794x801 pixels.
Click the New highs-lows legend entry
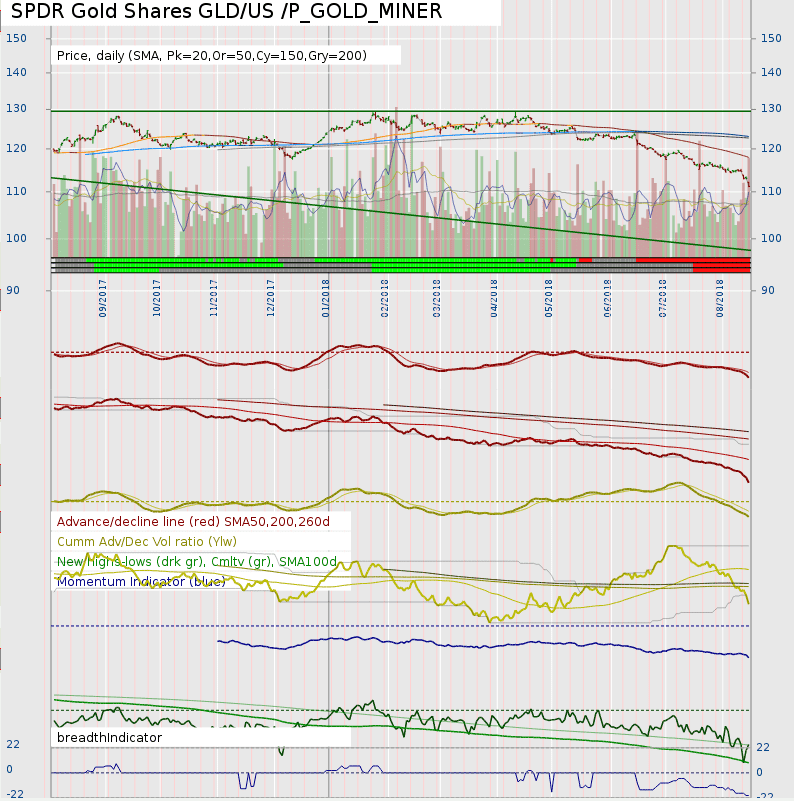pos(197,561)
